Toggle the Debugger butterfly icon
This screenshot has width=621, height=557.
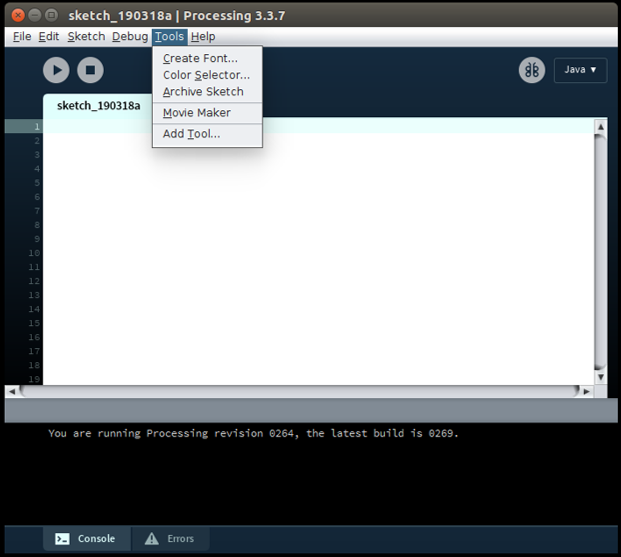click(531, 70)
